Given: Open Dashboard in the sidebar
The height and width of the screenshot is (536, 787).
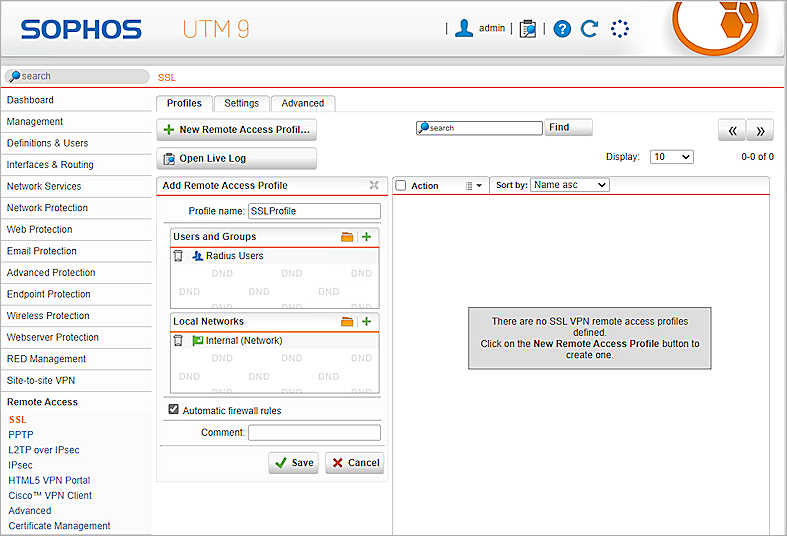Looking at the screenshot, I should click(x=76, y=100).
